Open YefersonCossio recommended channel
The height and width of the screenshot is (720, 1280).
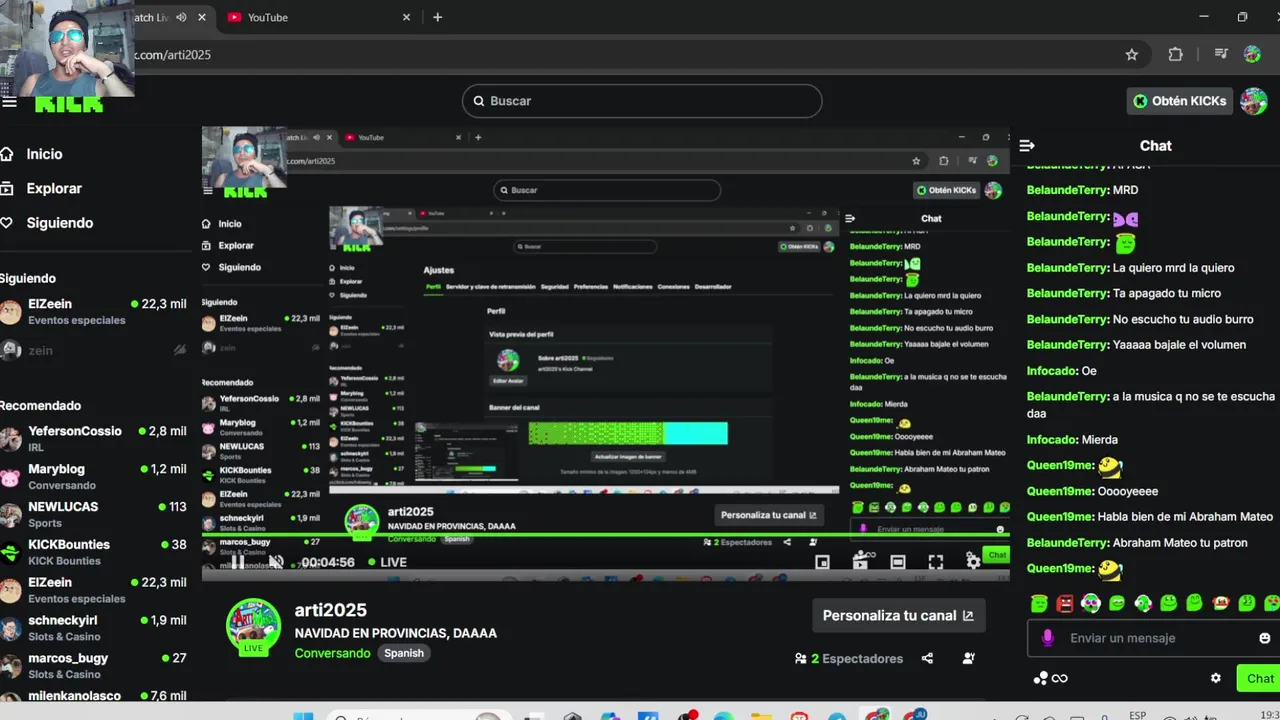pos(94,439)
